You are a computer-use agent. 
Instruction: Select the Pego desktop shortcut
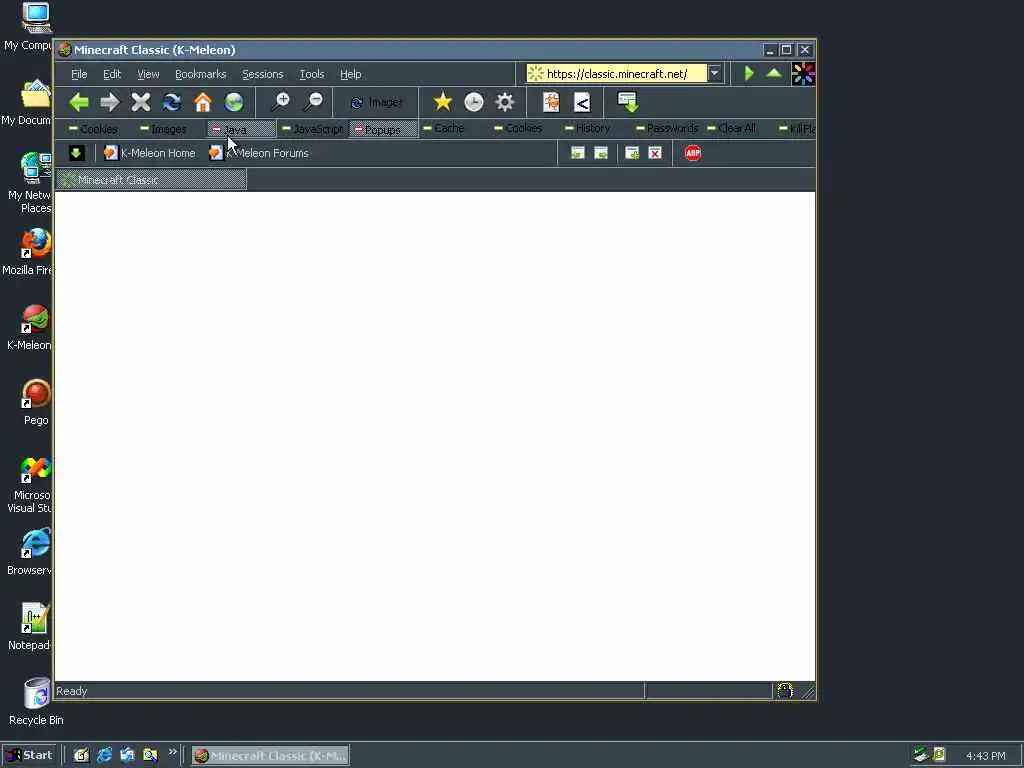point(36,402)
